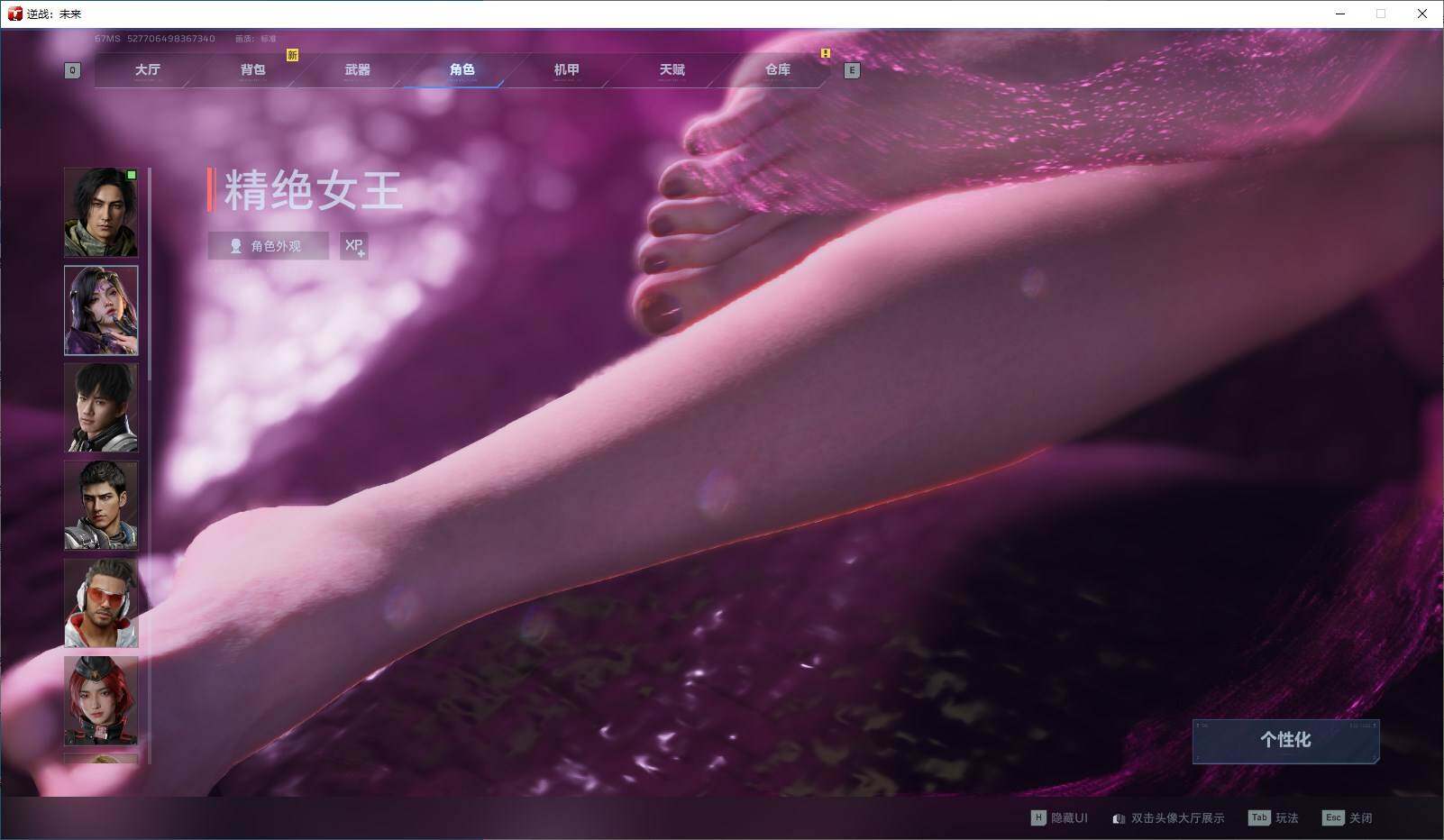
Task: Click the 67MS latency readout
Action: click(107, 39)
